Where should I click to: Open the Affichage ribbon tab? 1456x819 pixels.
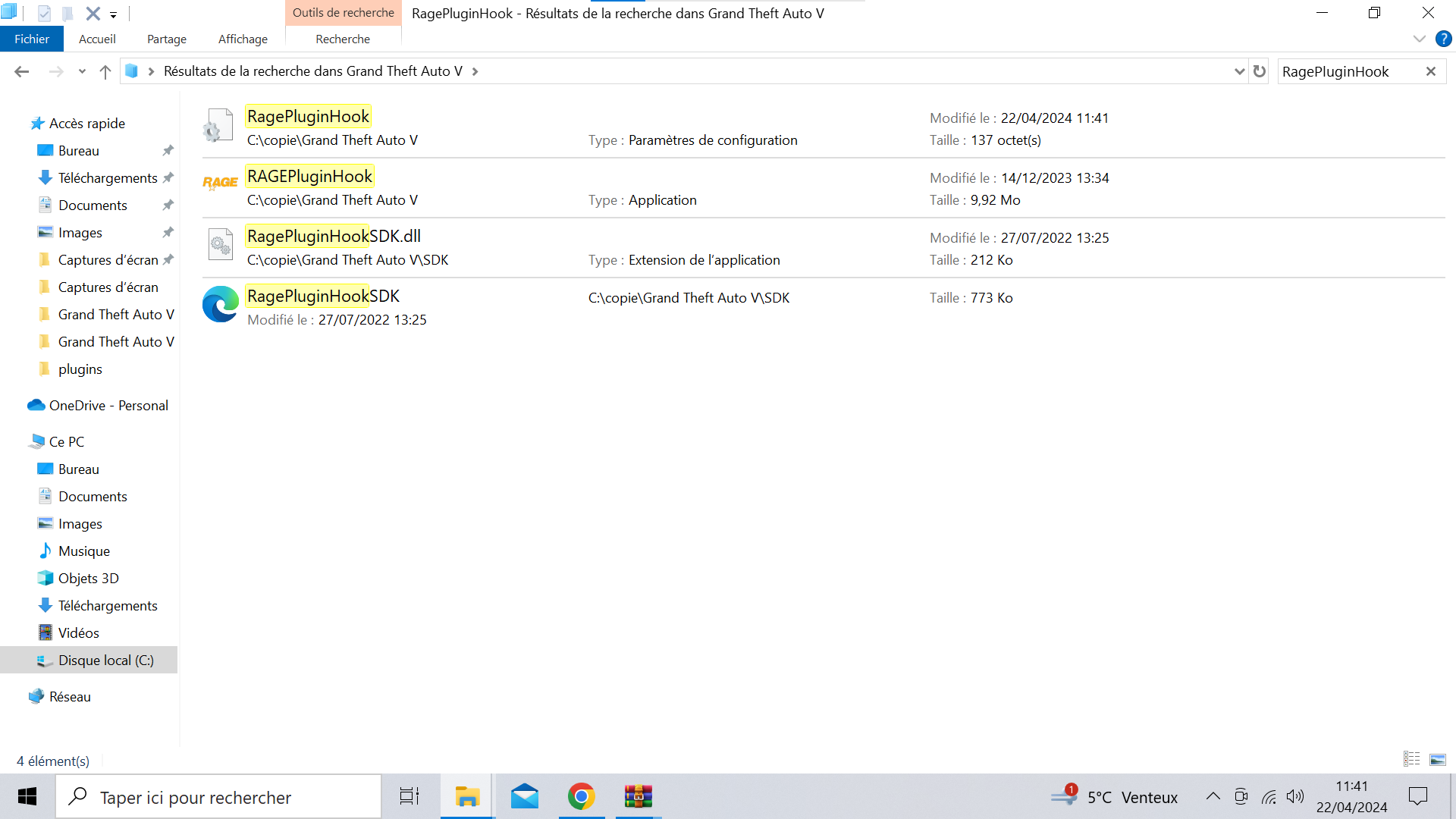tap(243, 39)
